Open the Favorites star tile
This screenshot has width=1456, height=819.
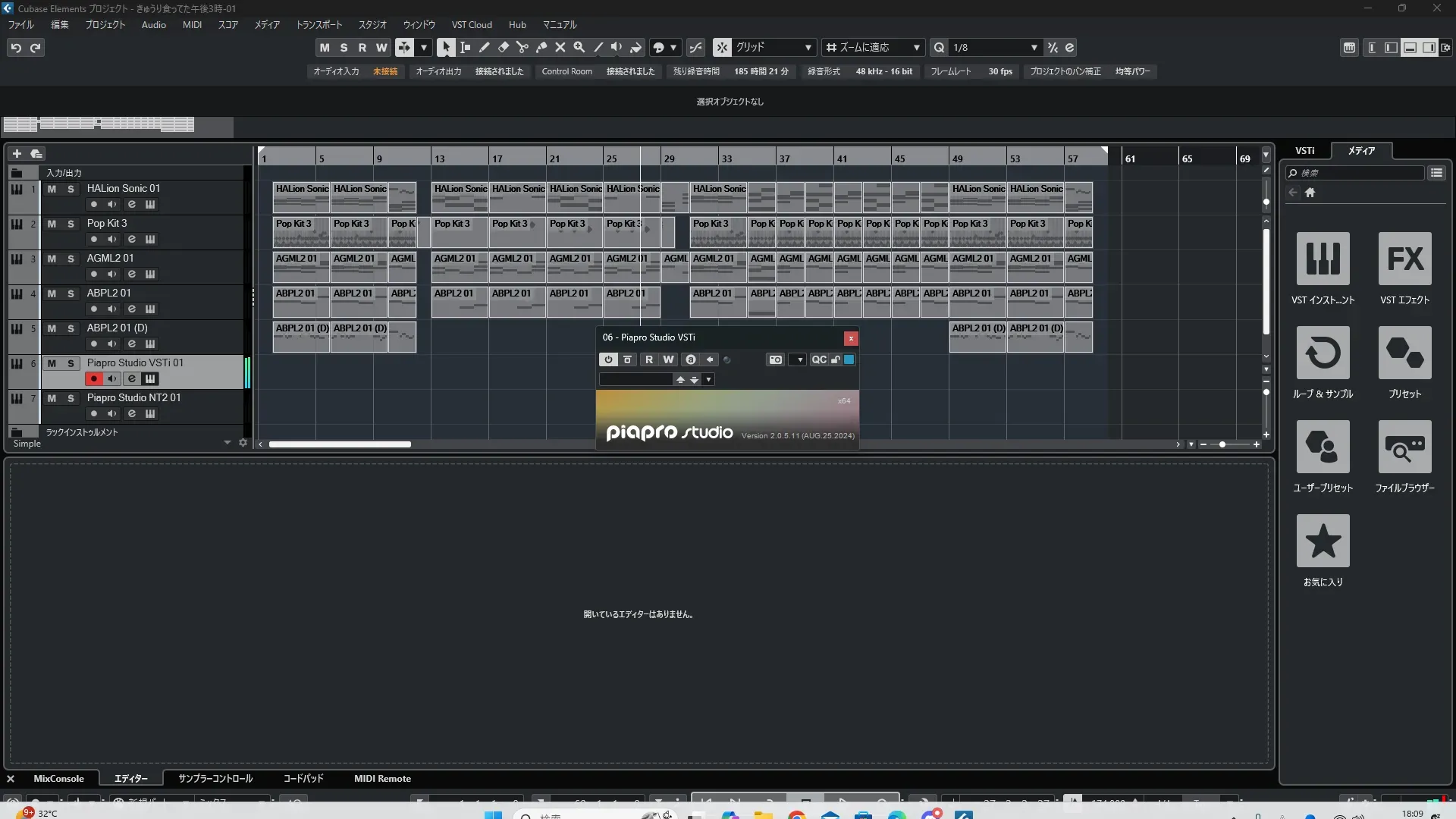click(1323, 541)
